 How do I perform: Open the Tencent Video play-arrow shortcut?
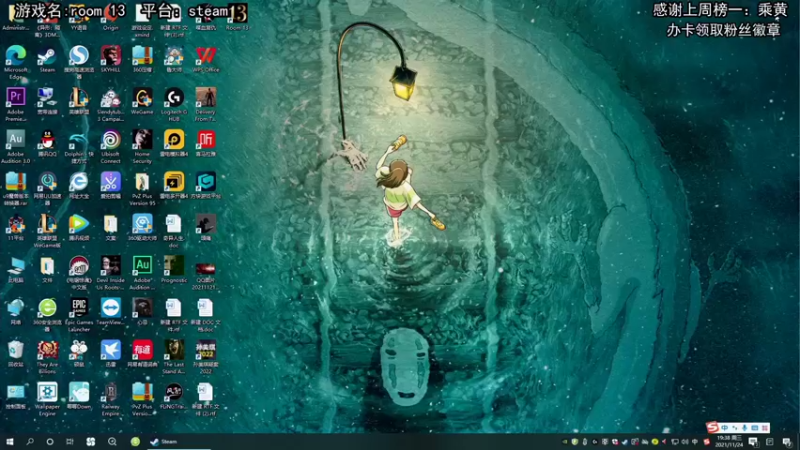pyautogui.click(x=79, y=226)
